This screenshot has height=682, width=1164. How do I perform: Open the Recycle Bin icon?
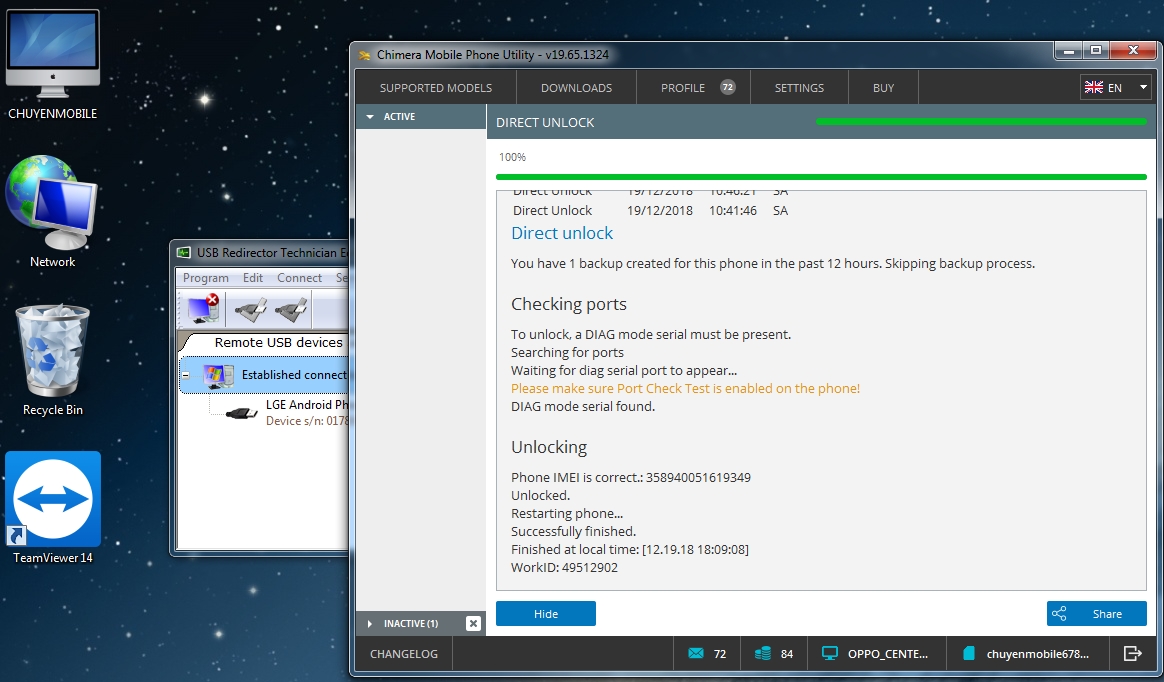[53, 360]
